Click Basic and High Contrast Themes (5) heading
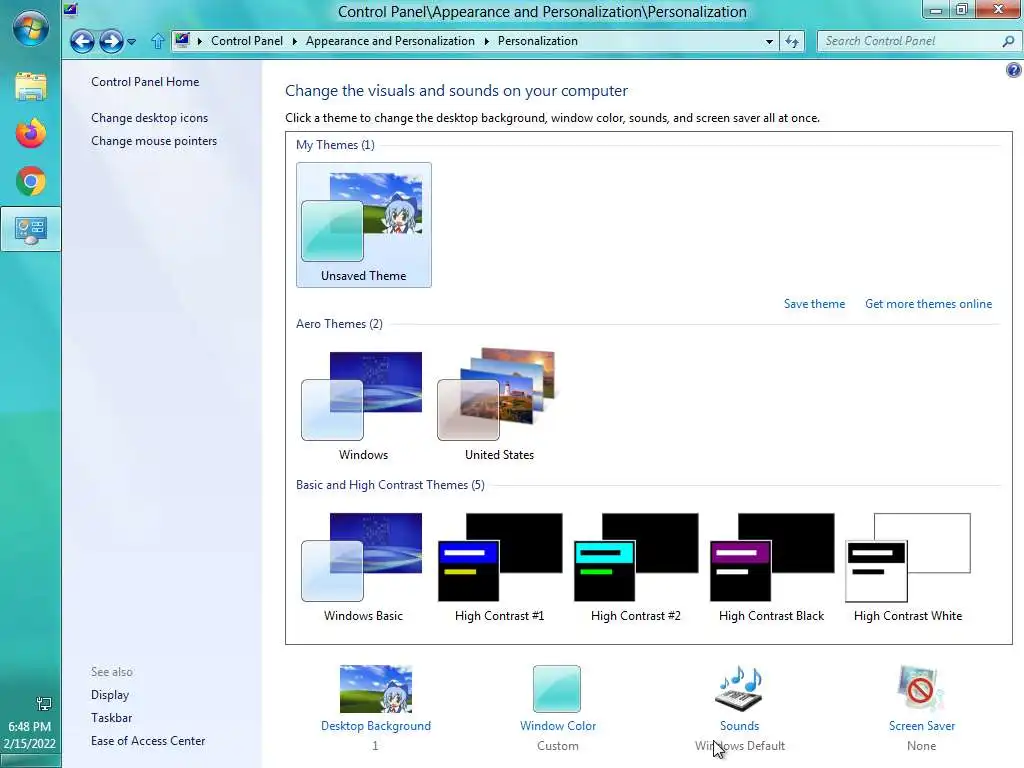Screen dimensions: 1024x768 tap(390, 485)
